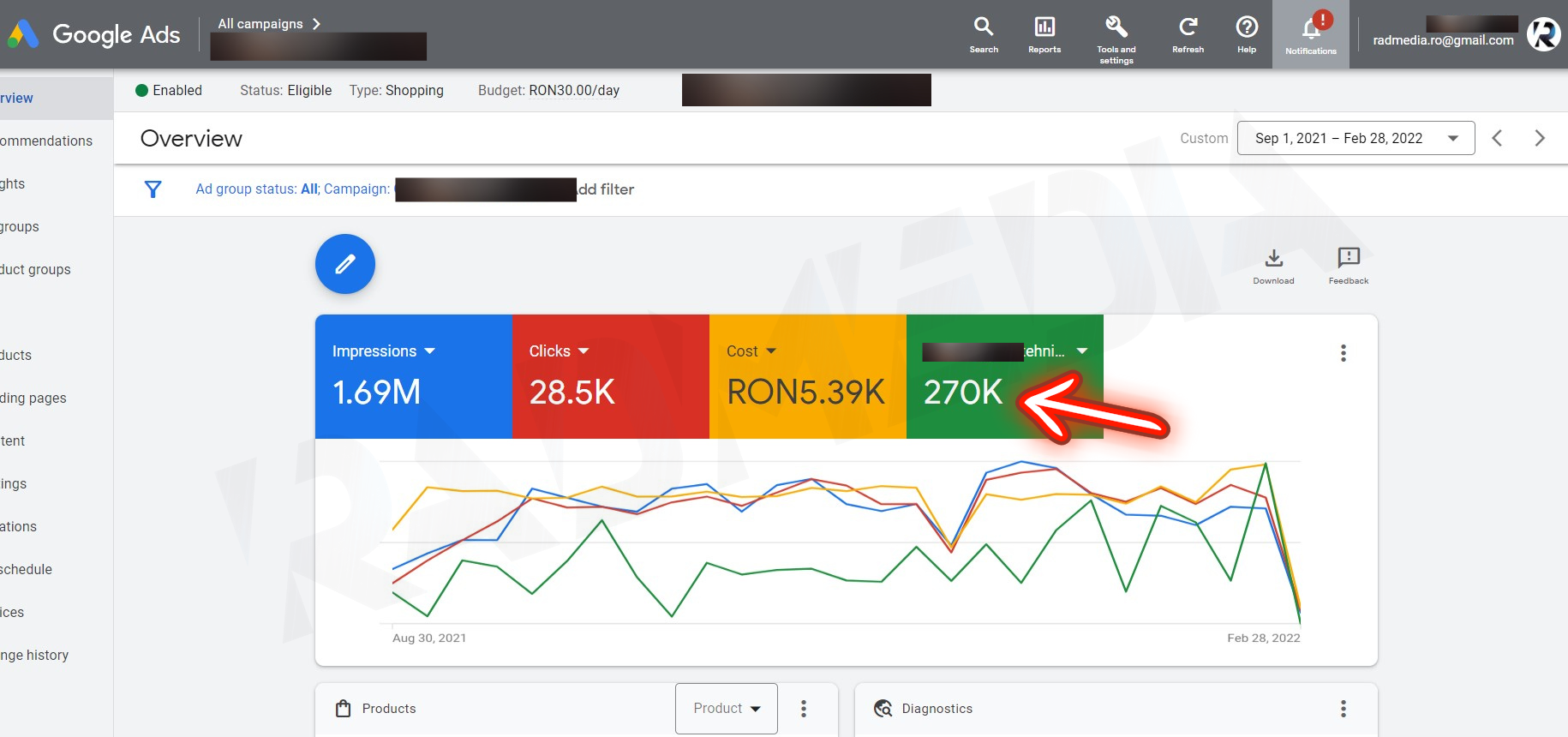Open the date range dropdown

(x=1356, y=138)
